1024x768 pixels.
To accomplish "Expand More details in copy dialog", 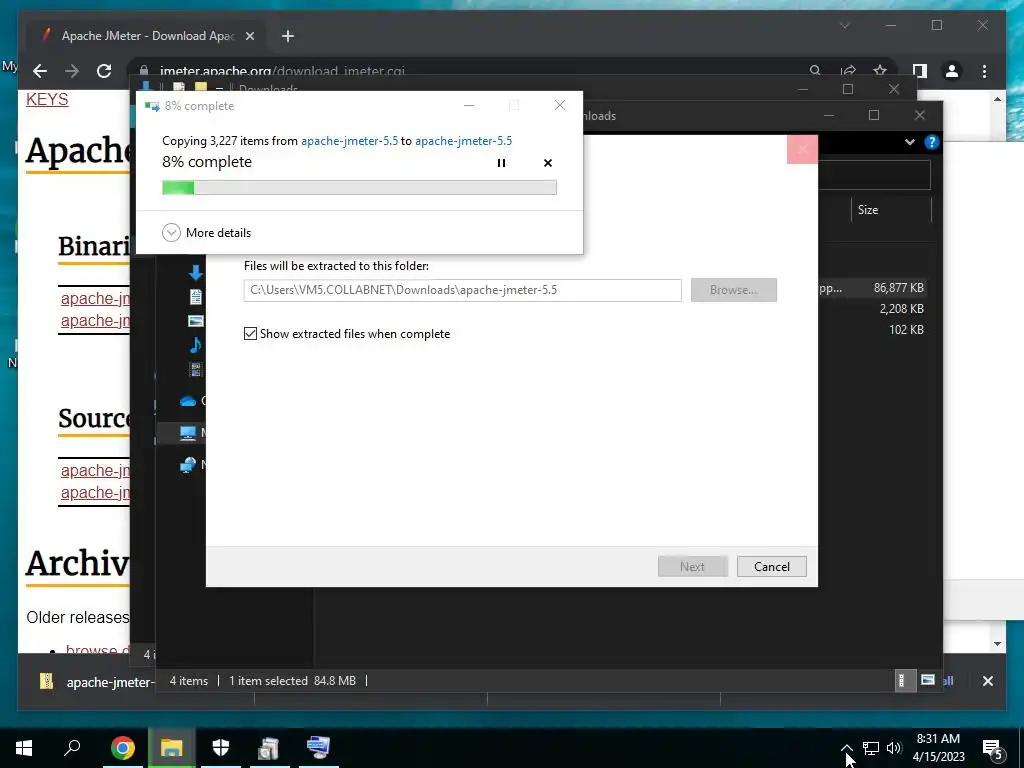I will point(206,232).
